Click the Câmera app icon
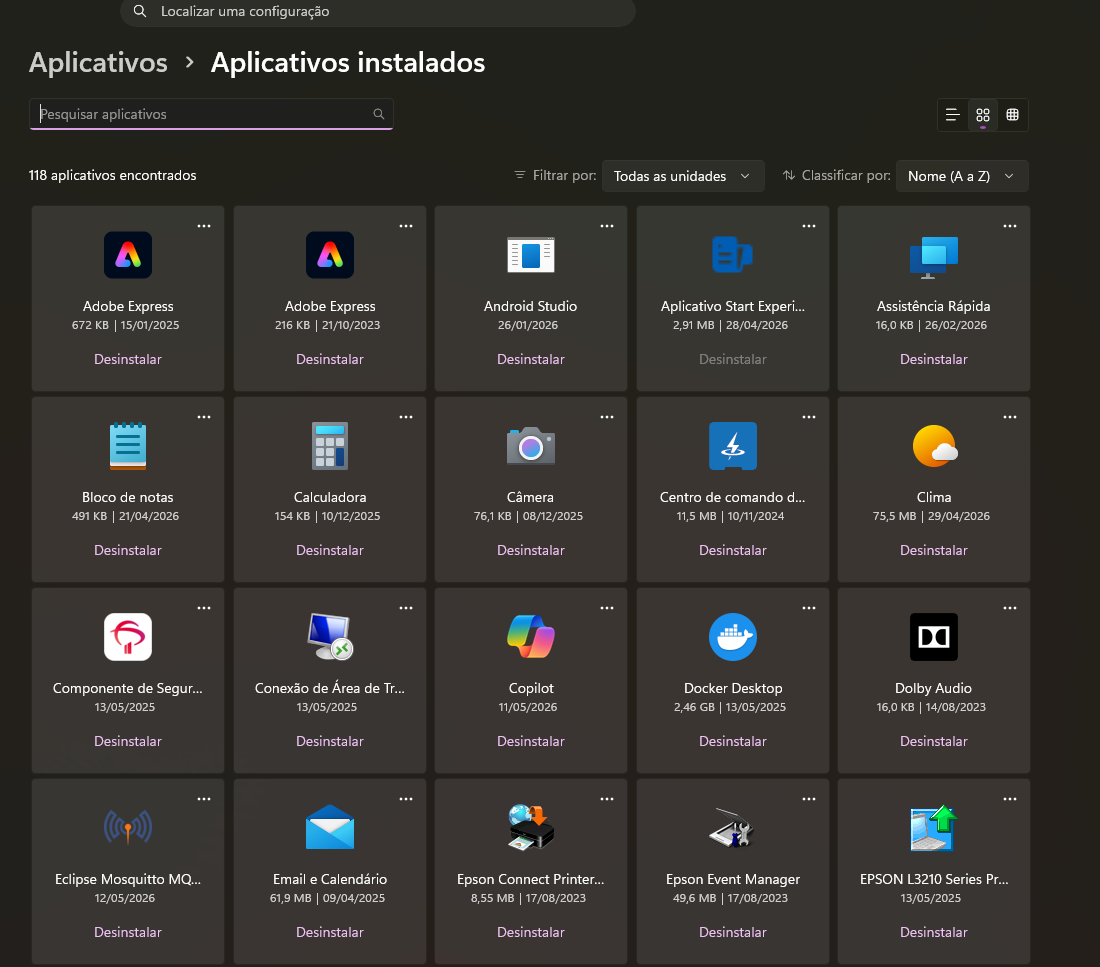 pos(530,446)
